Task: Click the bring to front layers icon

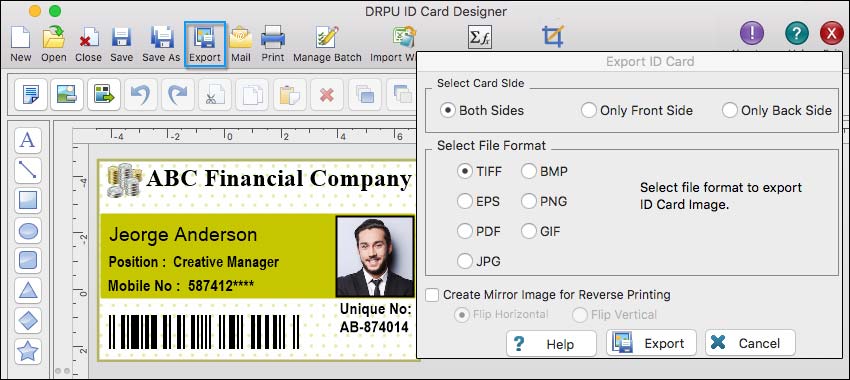Action: [x=365, y=95]
